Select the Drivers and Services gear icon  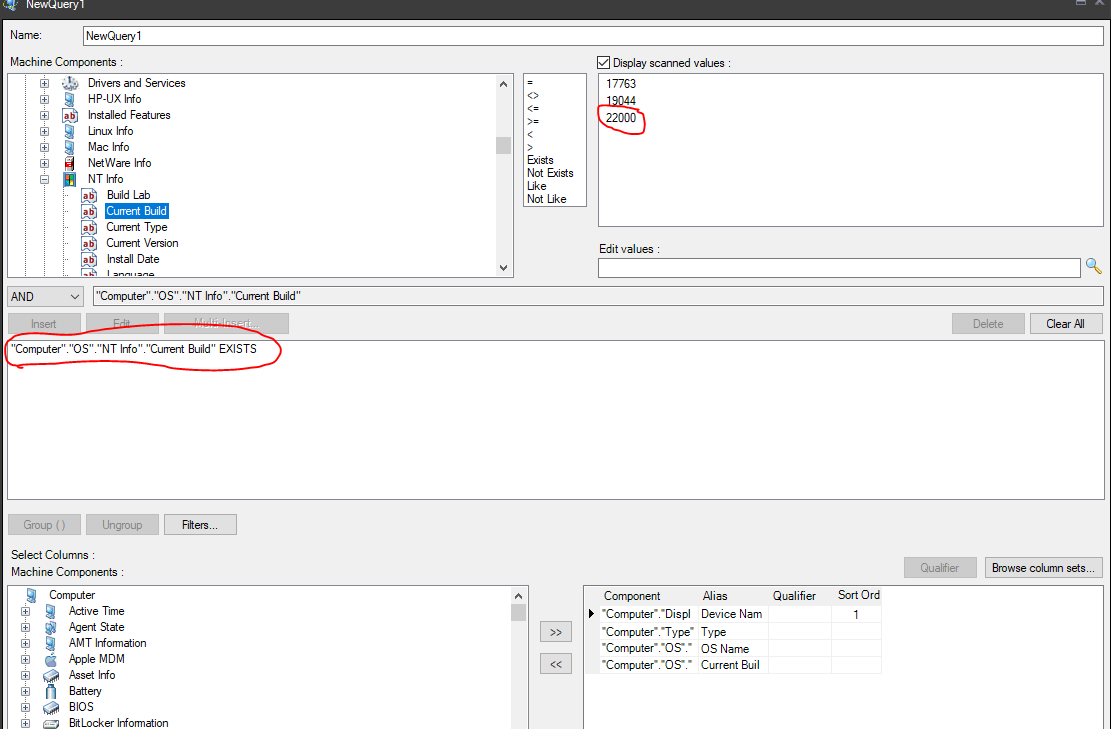[x=69, y=83]
